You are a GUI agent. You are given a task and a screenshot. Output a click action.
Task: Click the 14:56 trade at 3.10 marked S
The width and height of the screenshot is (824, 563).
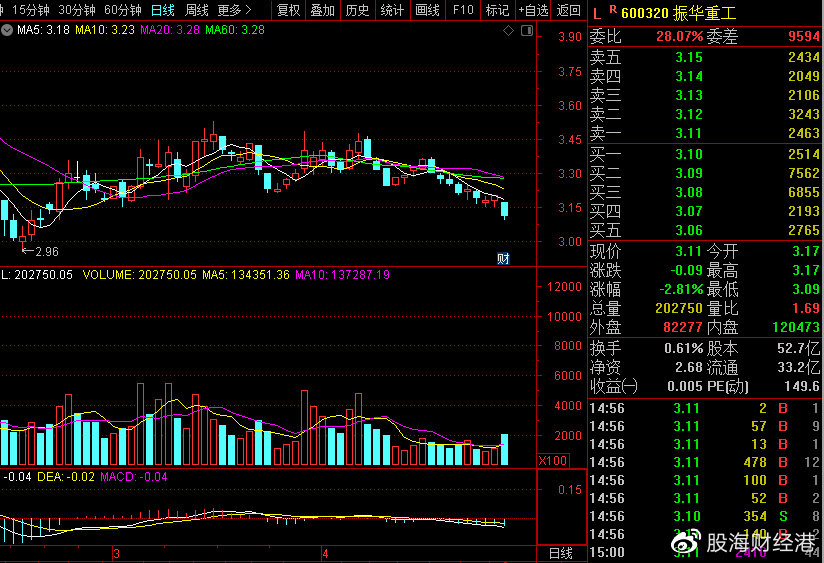705,516
